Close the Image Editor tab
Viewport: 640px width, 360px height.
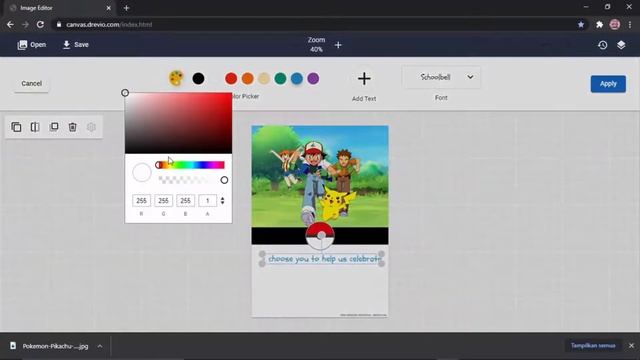[x=109, y=8]
